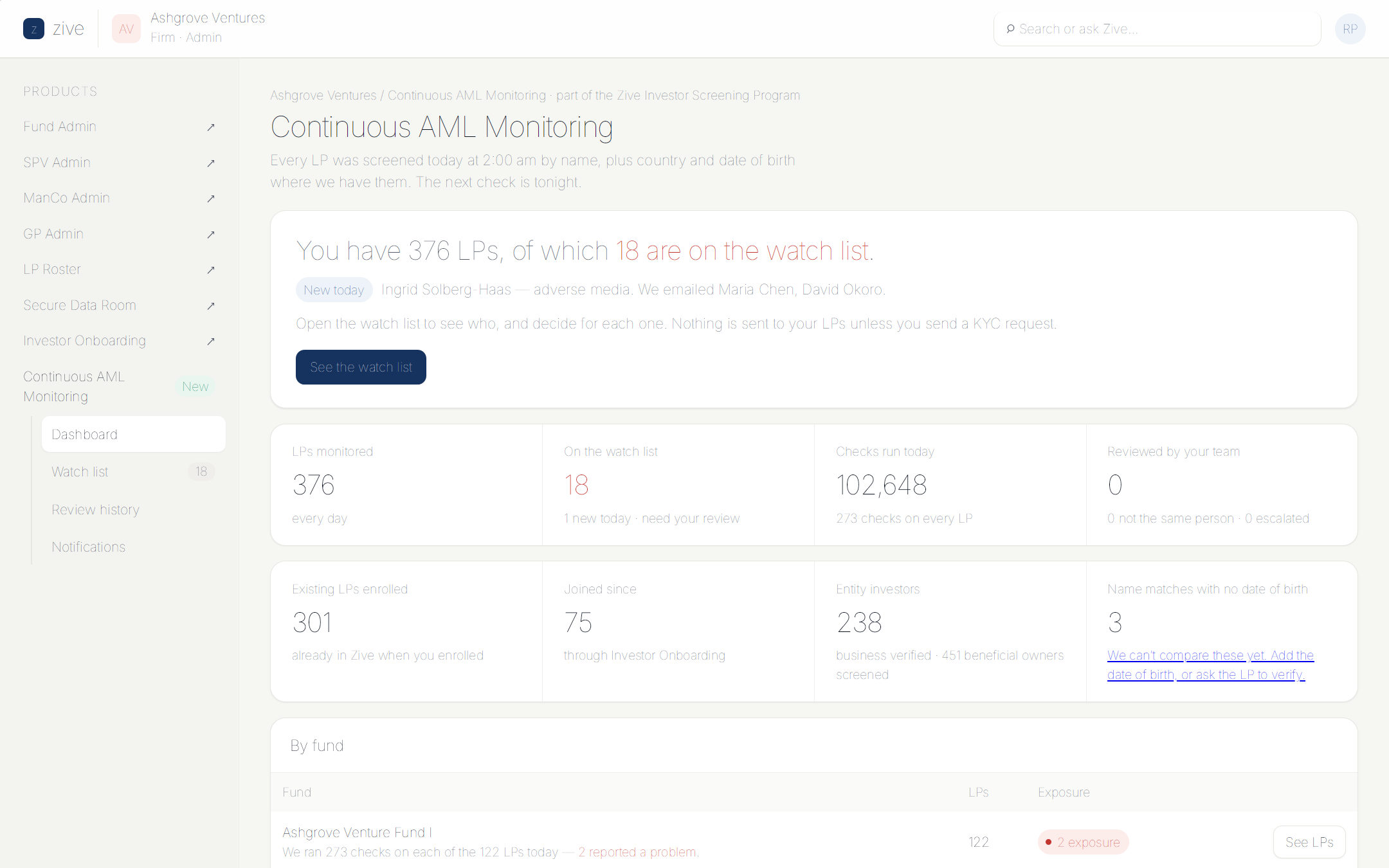Click the LPs monitored 376 card
1389x868 pixels.
point(406,485)
